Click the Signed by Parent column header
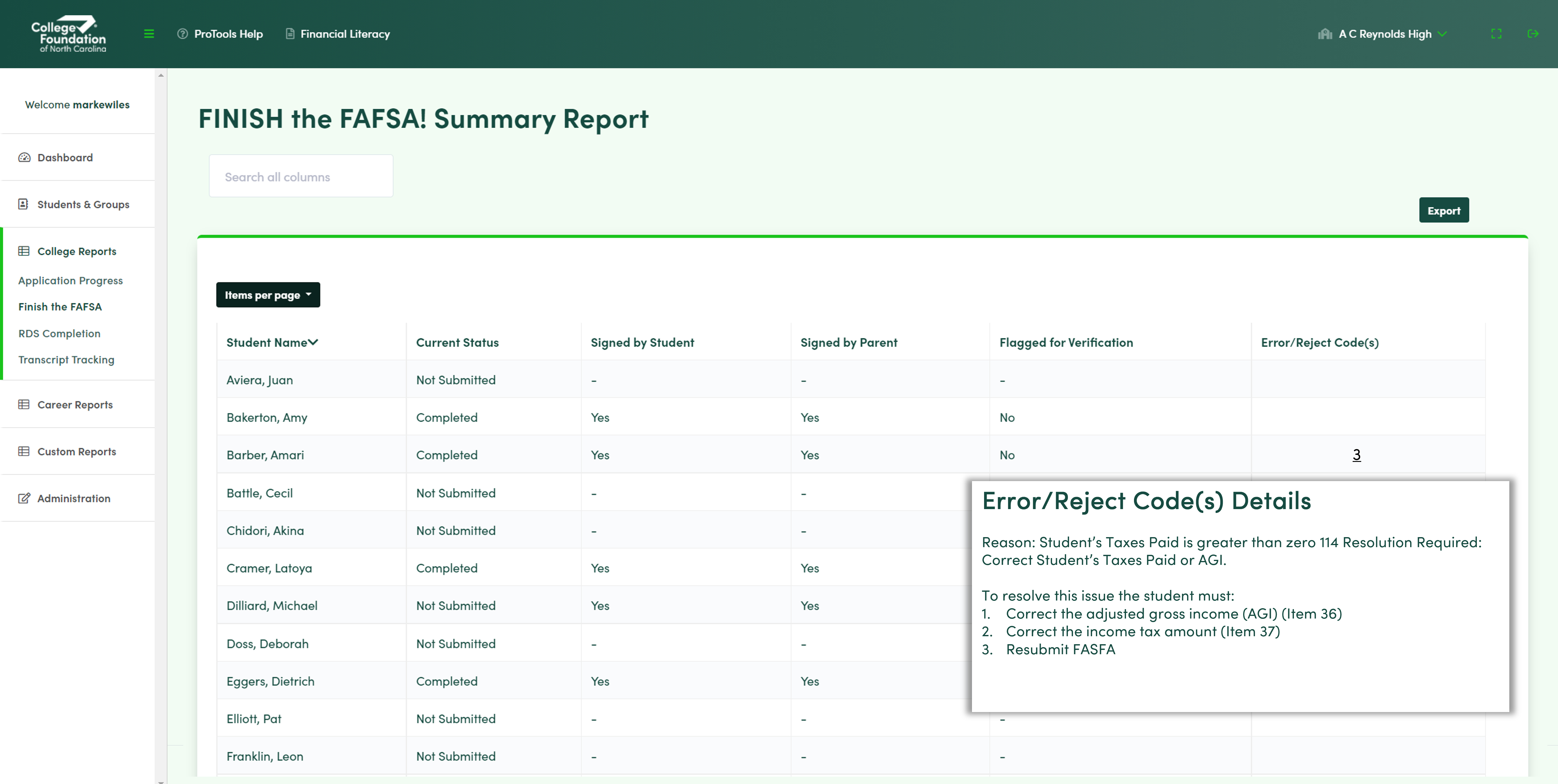The height and width of the screenshot is (784, 1558). click(849, 343)
